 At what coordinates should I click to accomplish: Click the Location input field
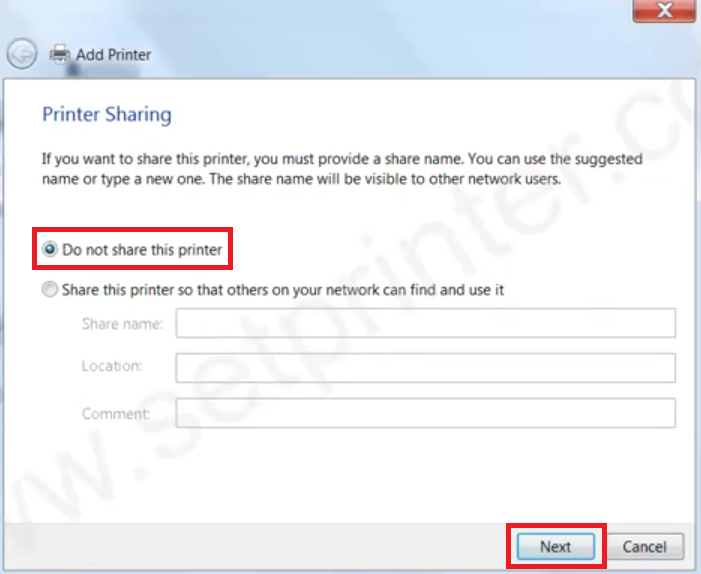(426, 368)
